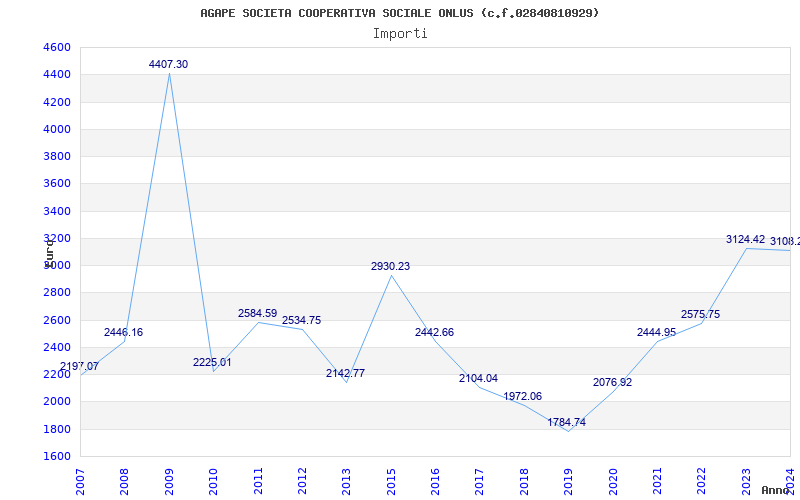
Task: Click the Anno x-axis title
Action: click(x=775, y=491)
